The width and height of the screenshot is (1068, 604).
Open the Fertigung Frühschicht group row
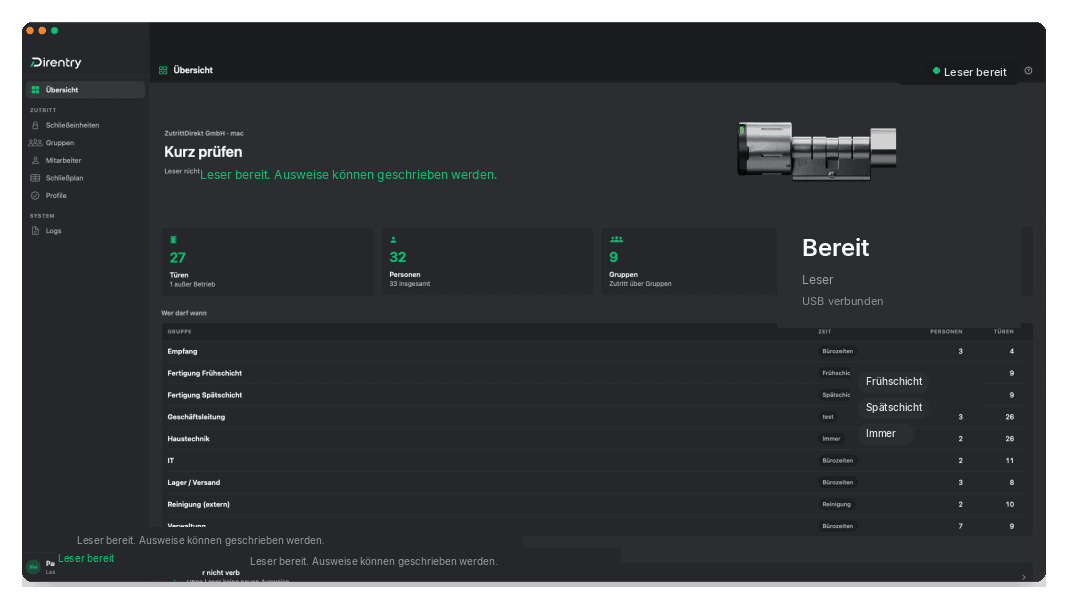pyautogui.click(x=597, y=373)
